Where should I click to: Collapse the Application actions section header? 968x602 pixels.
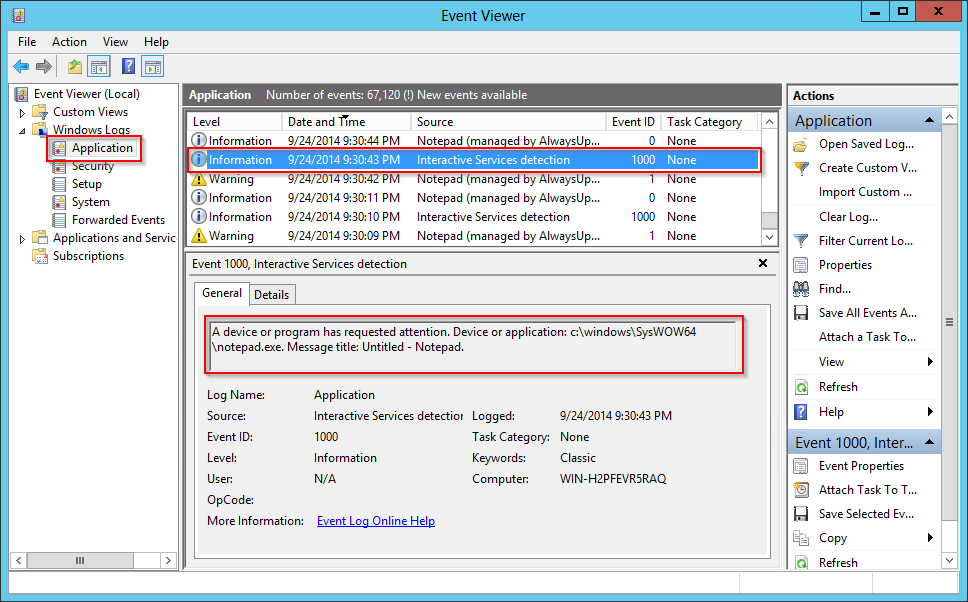(931, 121)
